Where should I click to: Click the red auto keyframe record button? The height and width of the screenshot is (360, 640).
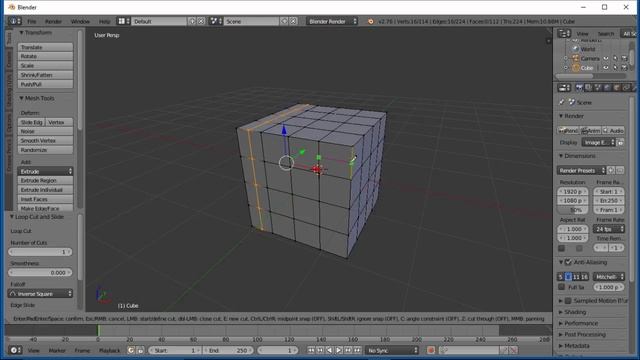coord(431,350)
